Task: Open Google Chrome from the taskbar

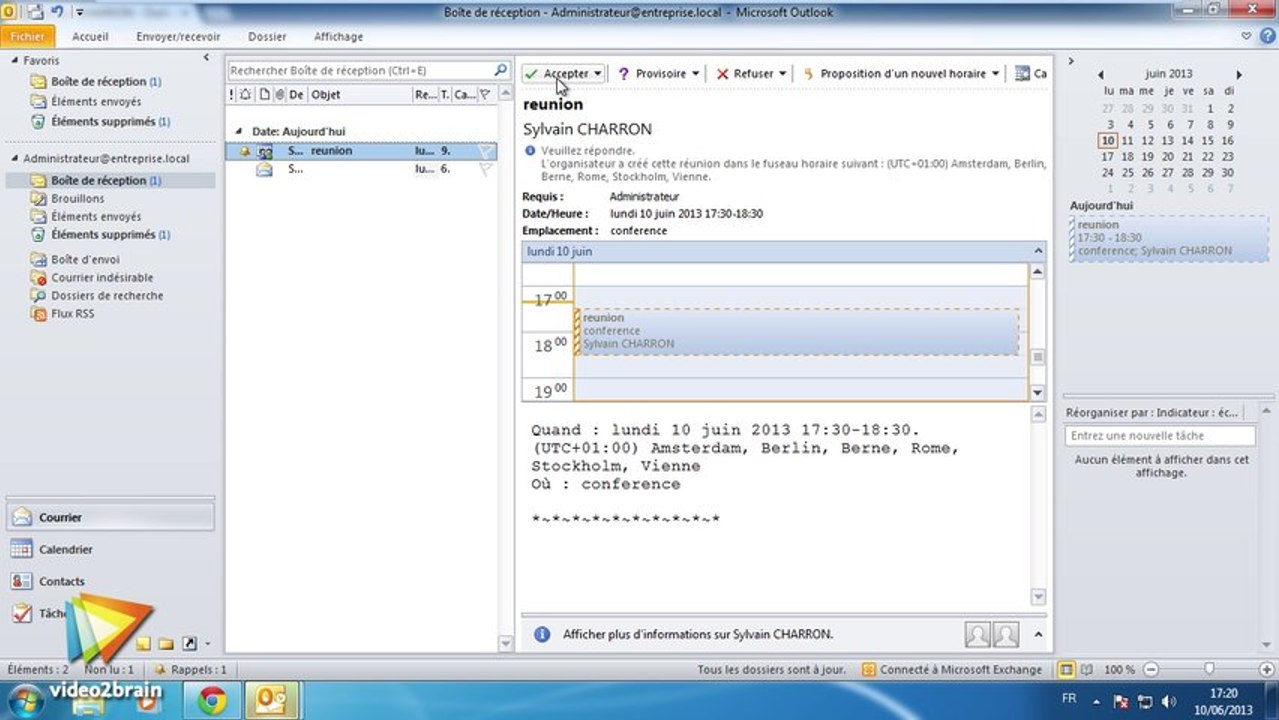Action: coord(211,700)
